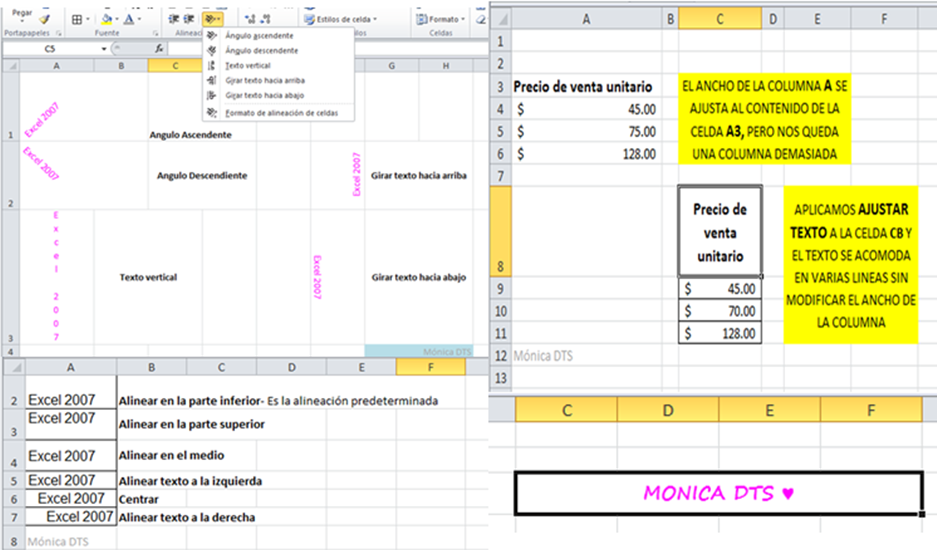
Task: Expand the Formato dropdown
Action: pyautogui.click(x=463, y=19)
